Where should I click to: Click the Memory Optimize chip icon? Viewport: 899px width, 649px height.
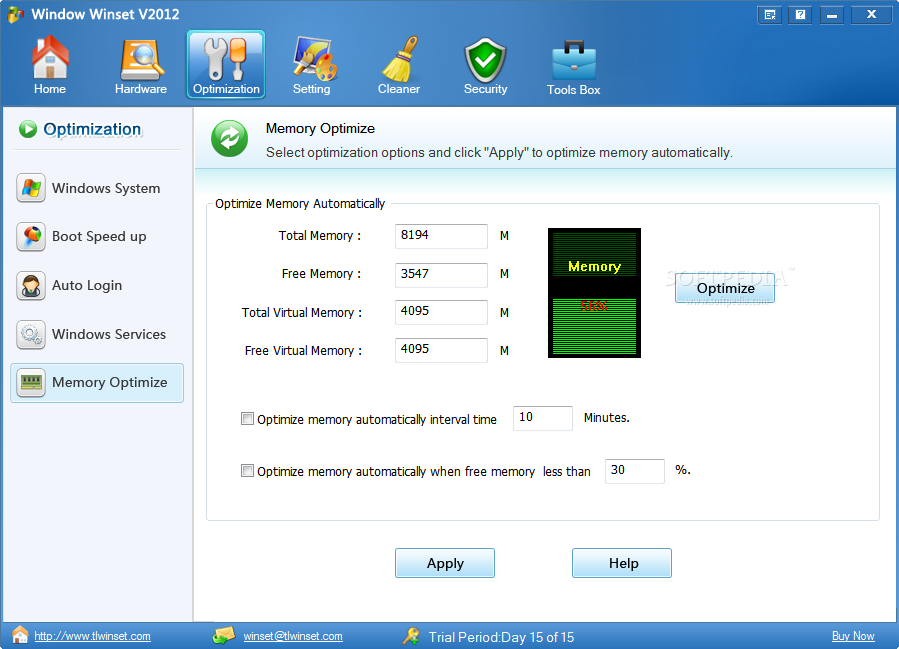pos(31,382)
